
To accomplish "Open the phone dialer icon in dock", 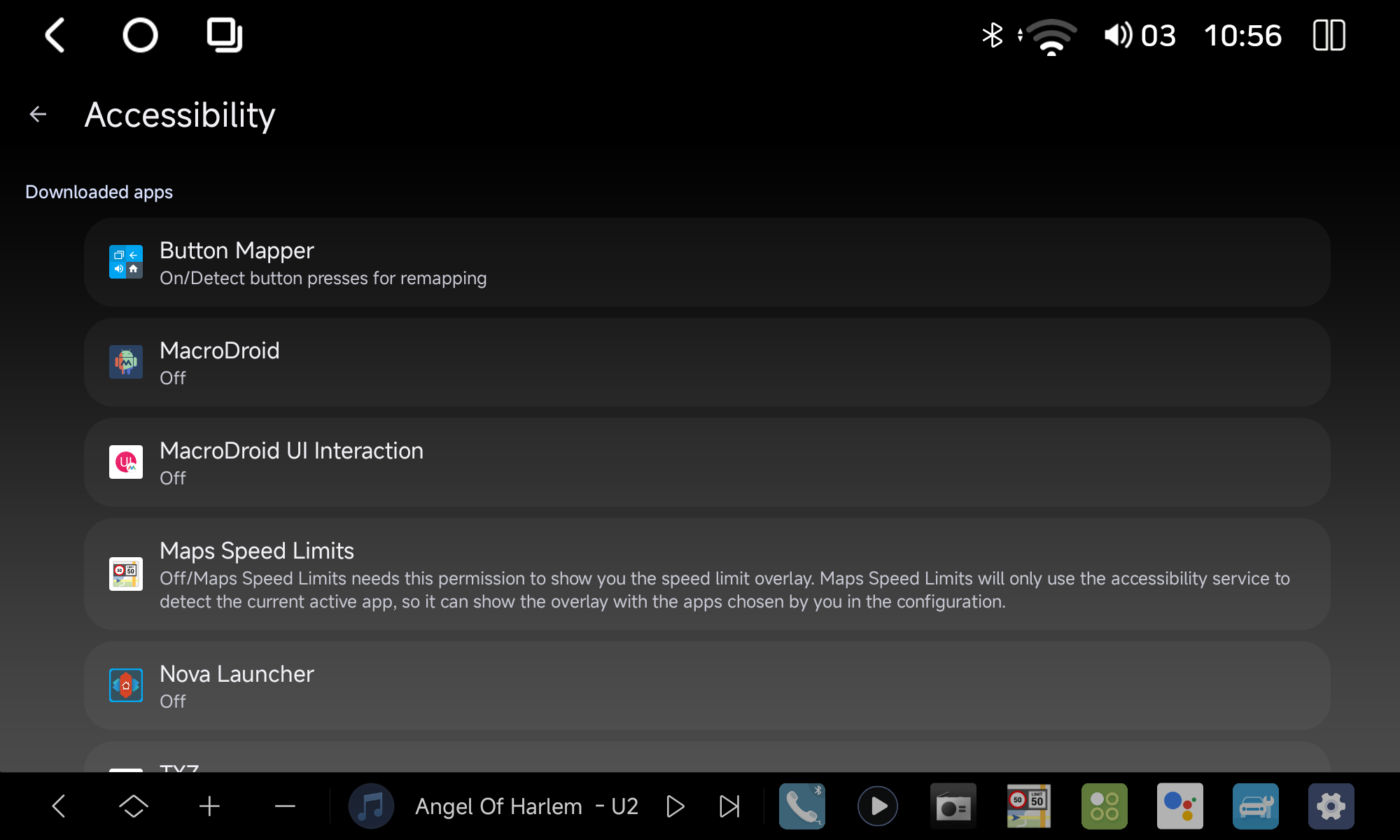I will click(802, 806).
